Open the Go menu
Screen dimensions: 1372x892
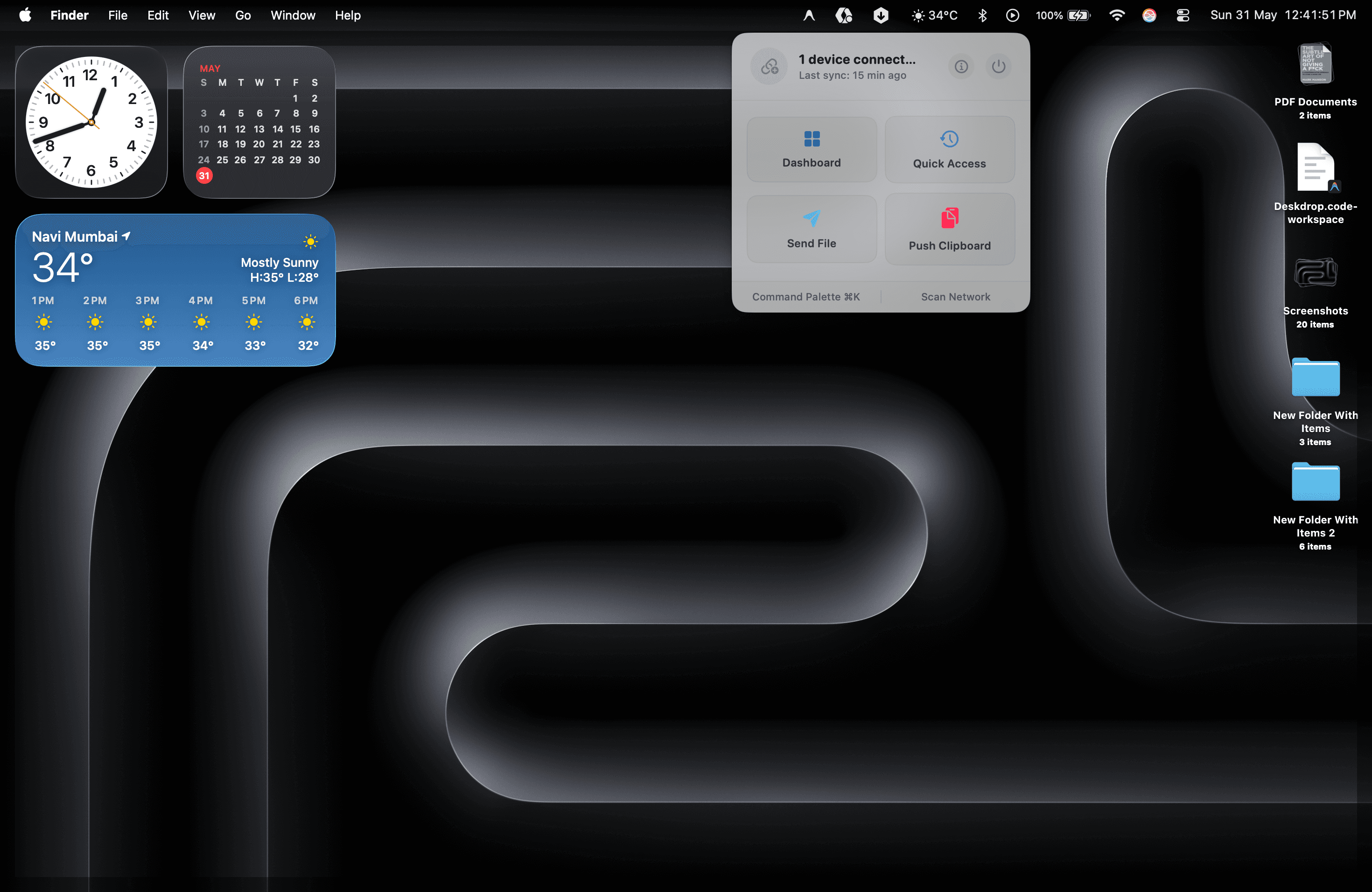[x=243, y=15]
